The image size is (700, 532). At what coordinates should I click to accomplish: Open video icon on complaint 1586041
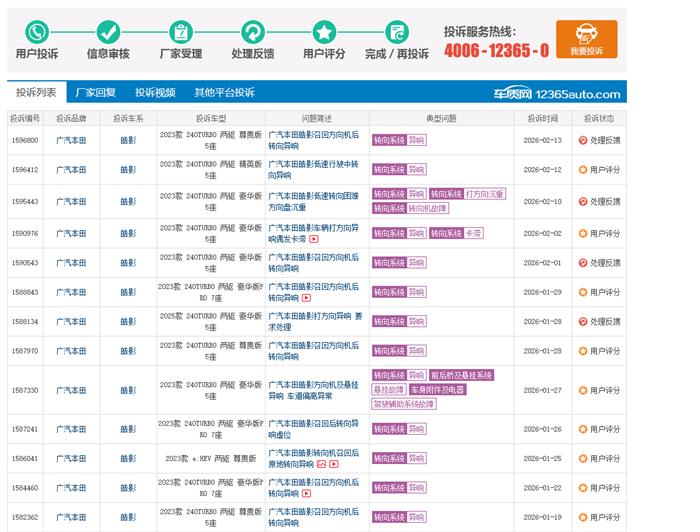(x=332, y=465)
